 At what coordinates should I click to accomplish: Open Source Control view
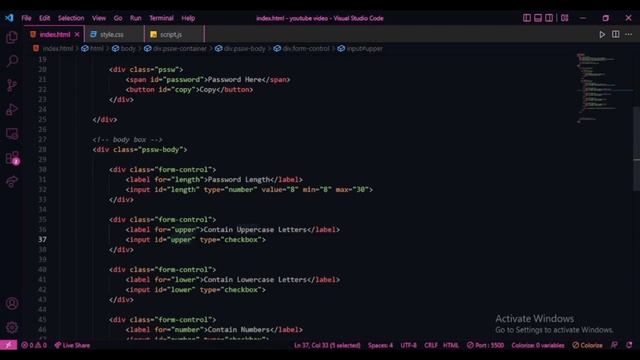[x=12, y=85]
